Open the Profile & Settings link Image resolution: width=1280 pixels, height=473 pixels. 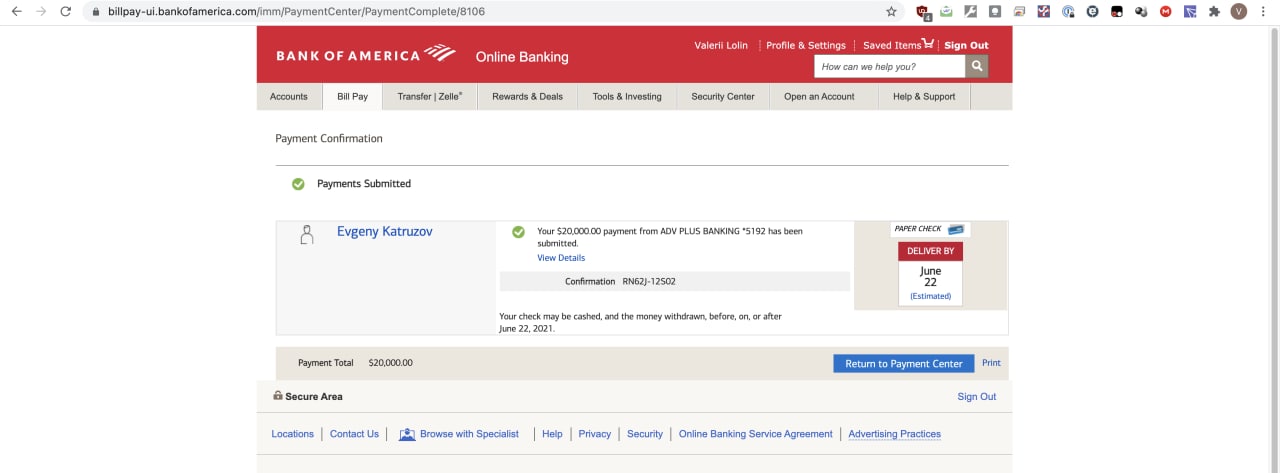click(x=806, y=45)
